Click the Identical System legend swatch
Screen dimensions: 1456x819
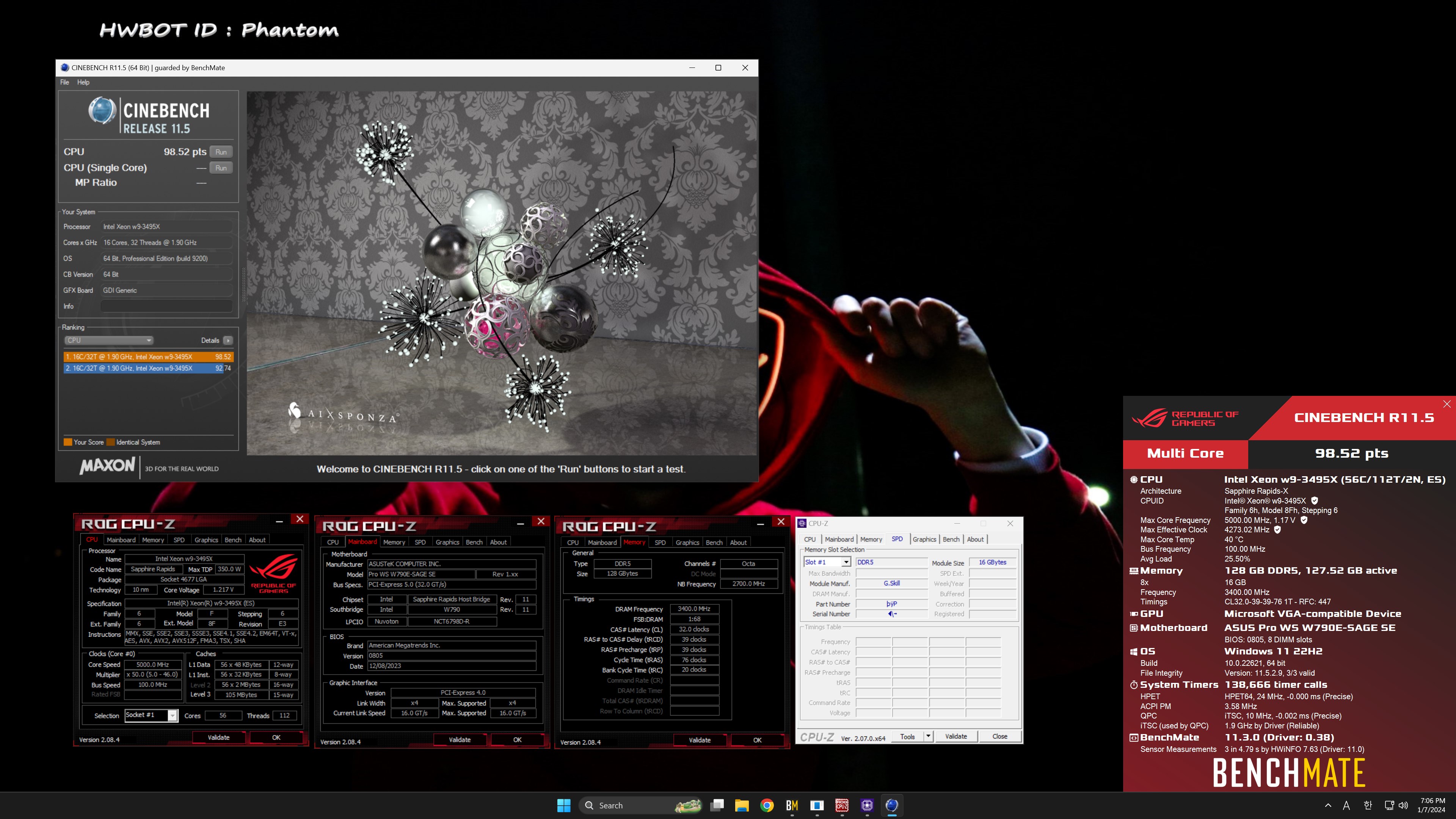tap(111, 442)
